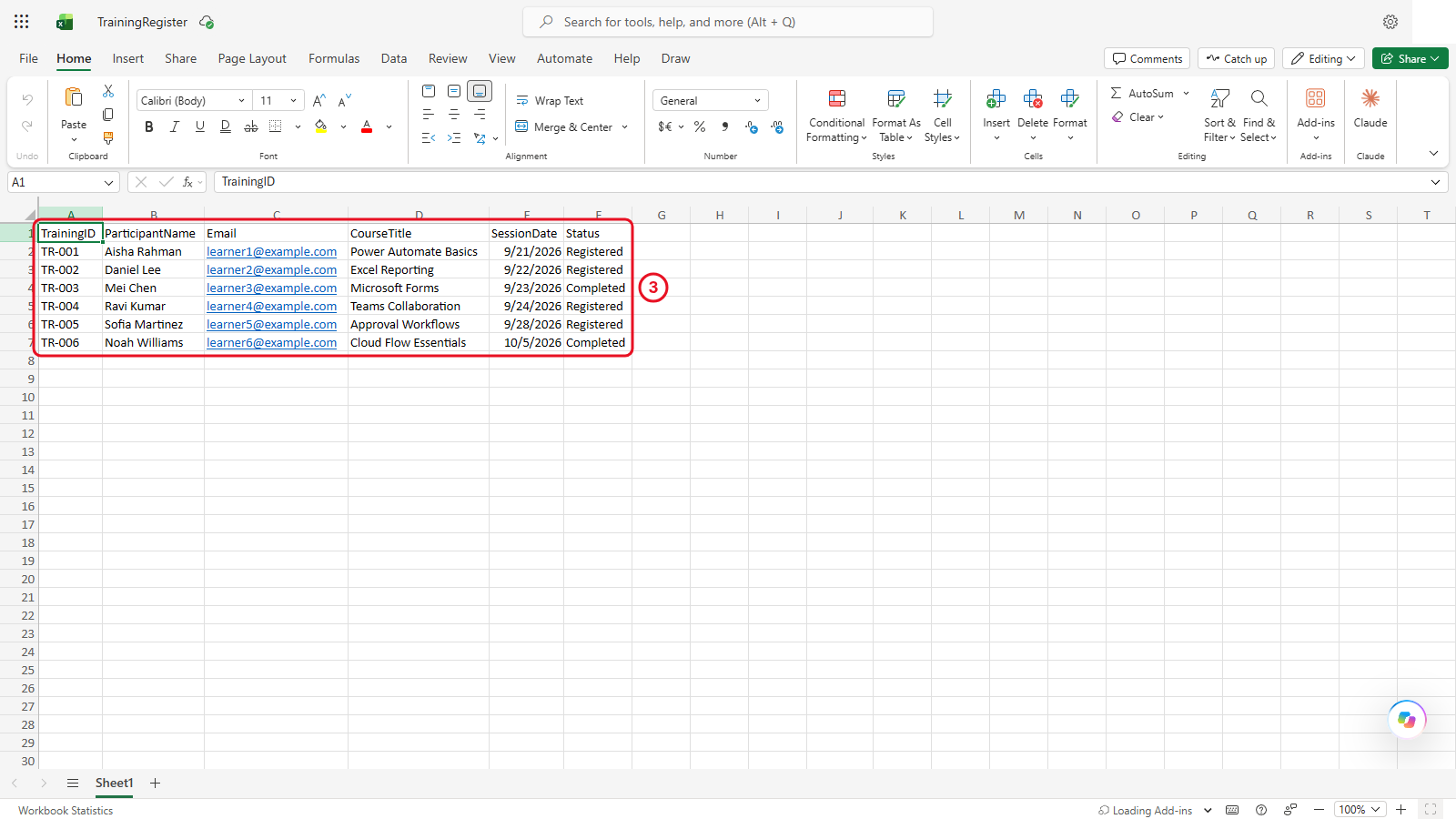Open the Copilot floating button
This screenshot has width=1456, height=819.
pos(1407,720)
